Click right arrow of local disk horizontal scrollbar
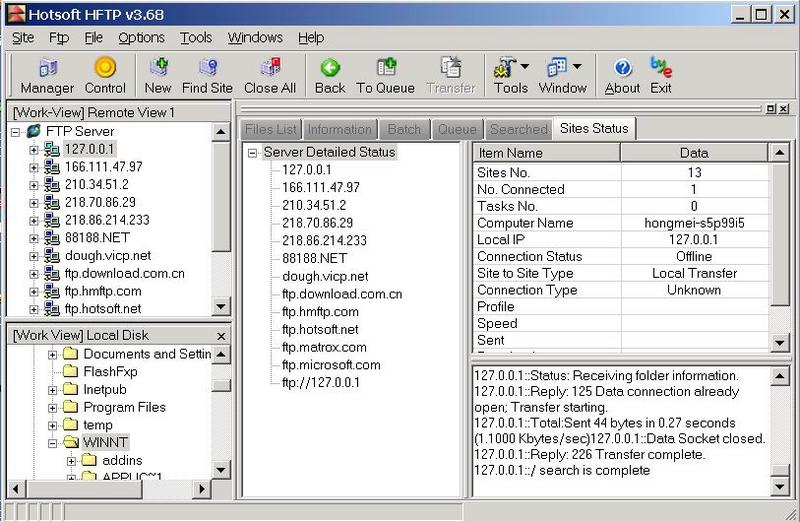The image size is (800, 522). tap(202, 489)
